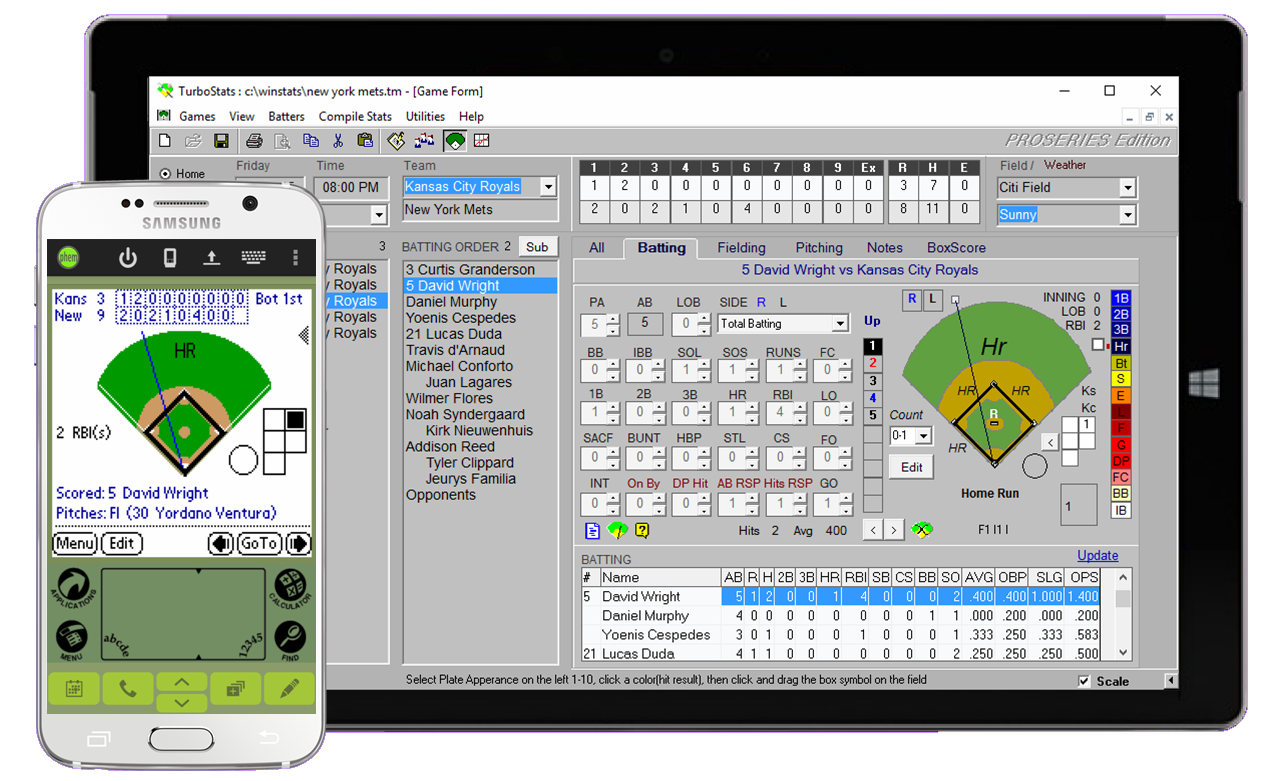
Task: Decrease the RUNS stepper value
Action: click(799, 376)
